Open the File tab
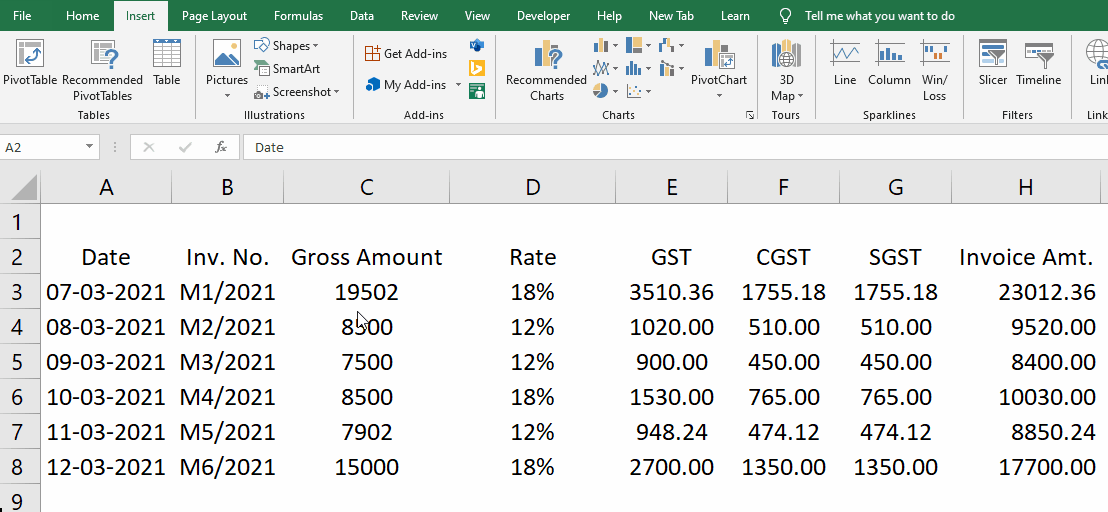This screenshot has width=1108, height=512. (x=22, y=16)
